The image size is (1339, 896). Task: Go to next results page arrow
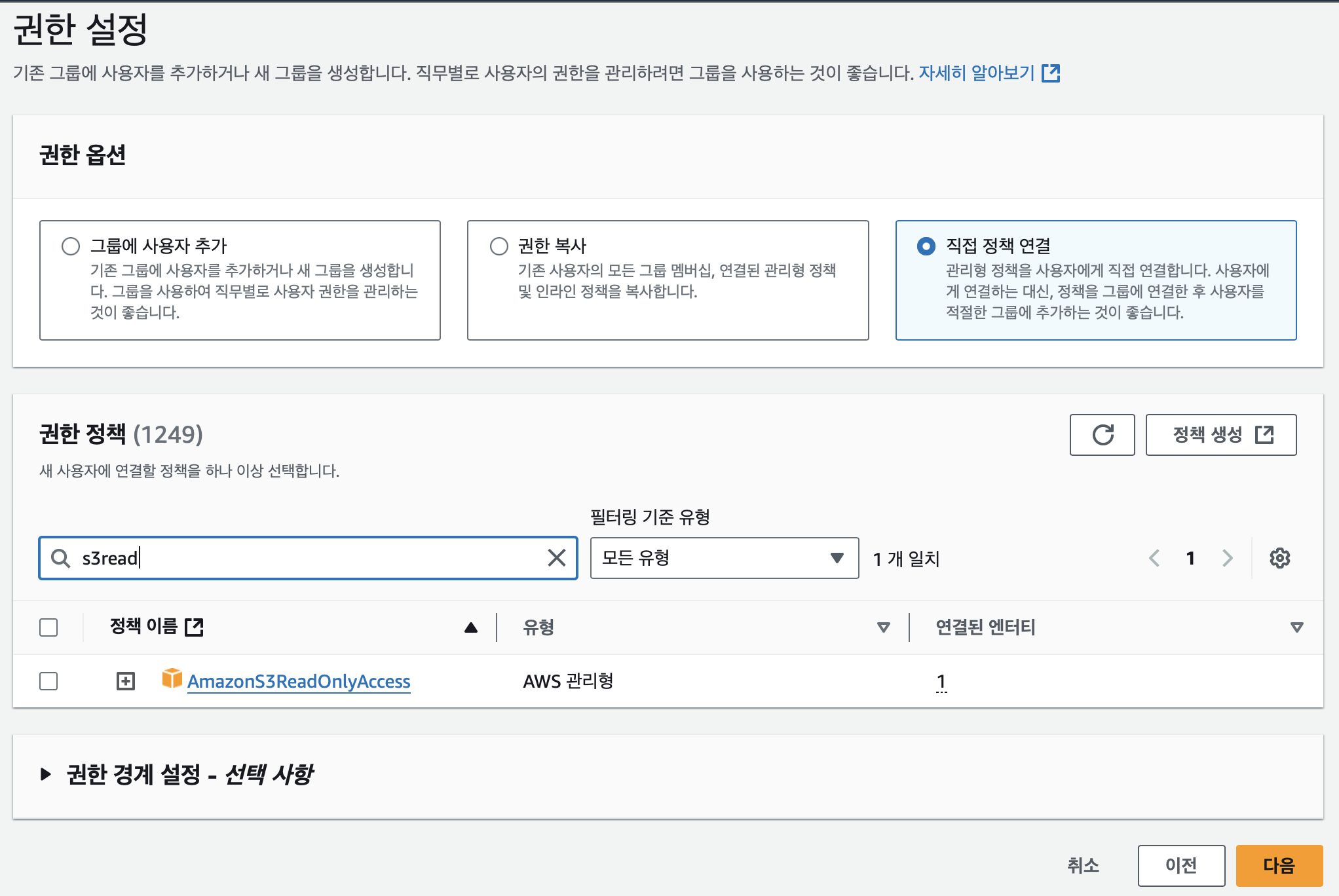coord(1227,558)
